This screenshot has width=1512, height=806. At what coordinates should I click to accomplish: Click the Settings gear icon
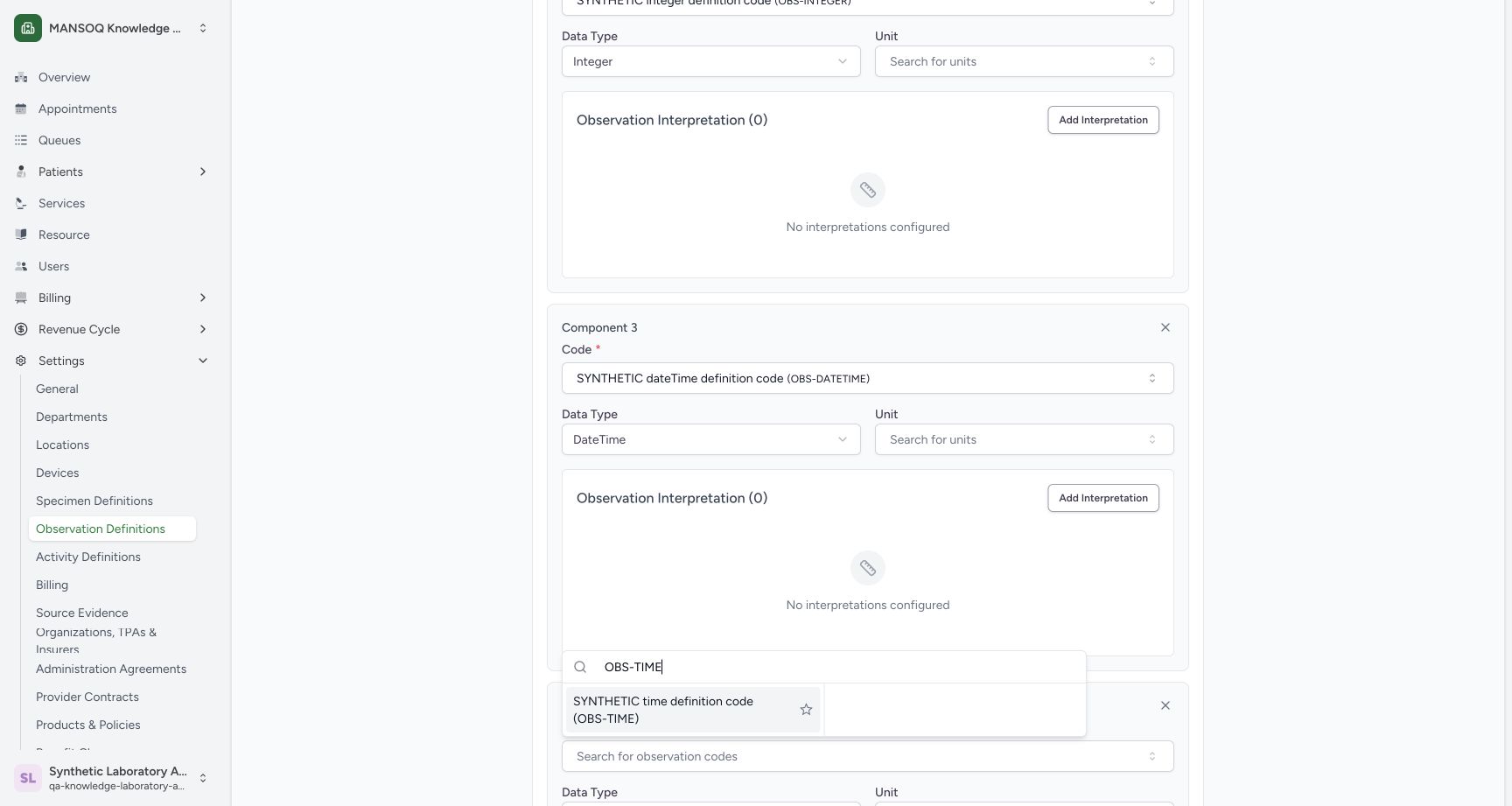point(21,361)
